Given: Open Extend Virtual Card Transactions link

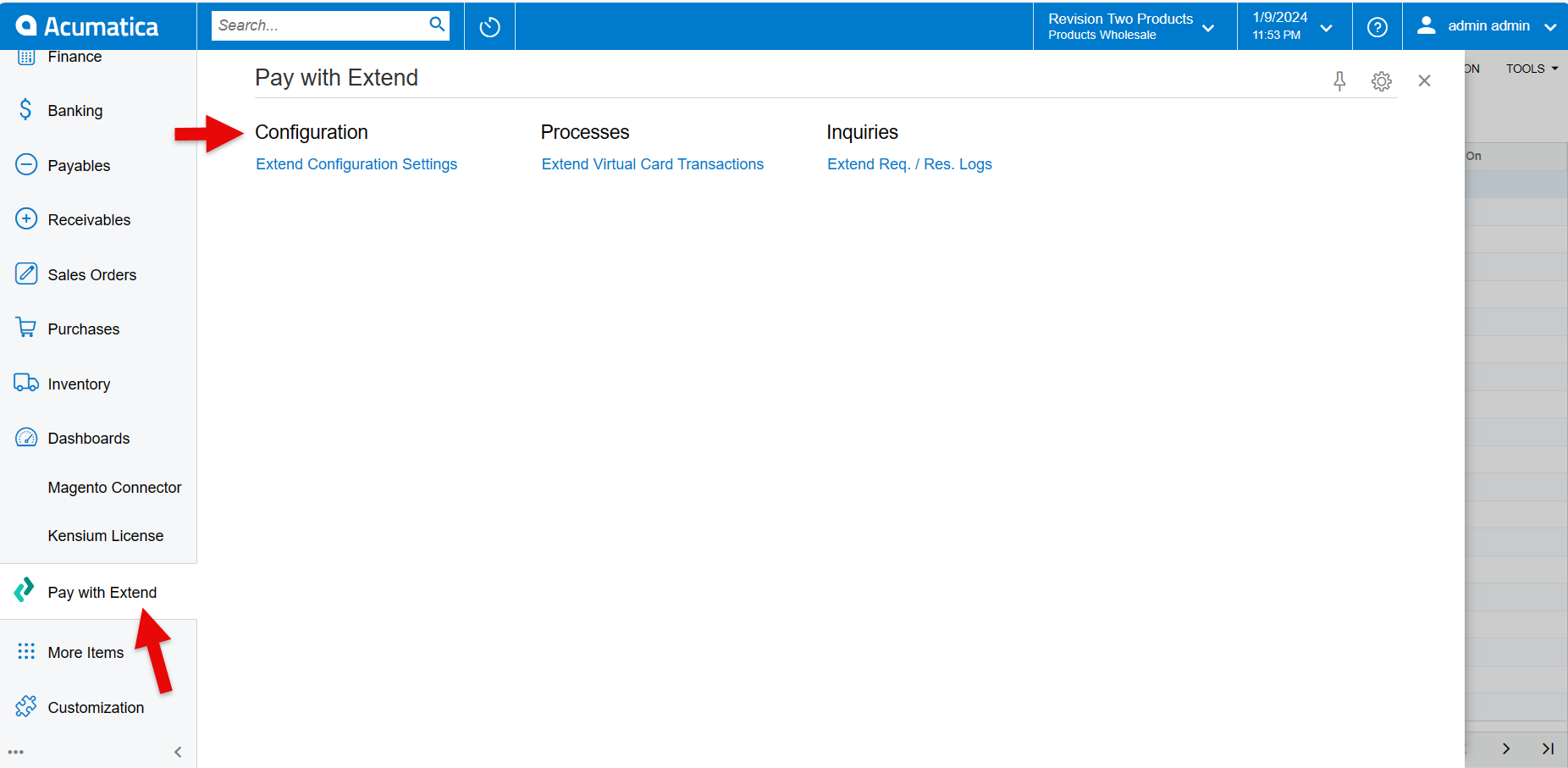Looking at the screenshot, I should [652, 163].
